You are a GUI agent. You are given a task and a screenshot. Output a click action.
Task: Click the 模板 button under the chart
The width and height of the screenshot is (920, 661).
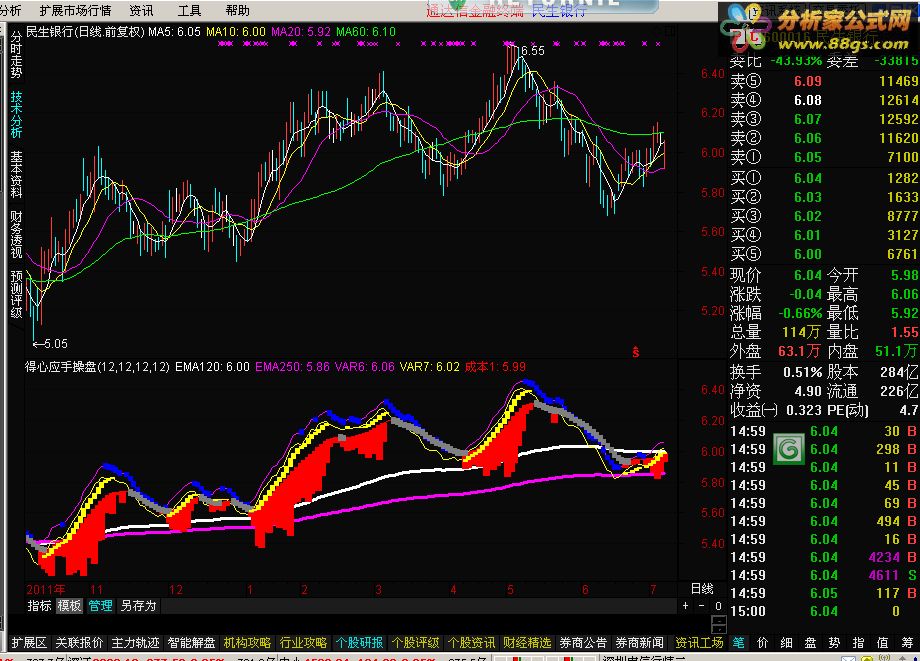tap(69, 606)
